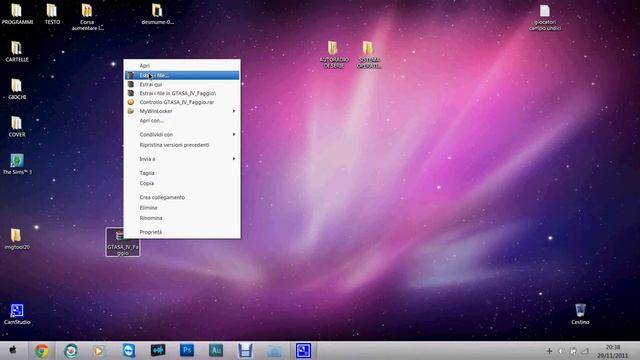The height and width of the screenshot is (360, 640).
Task: Choose Apri con... in context menu
Action: point(182,120)
